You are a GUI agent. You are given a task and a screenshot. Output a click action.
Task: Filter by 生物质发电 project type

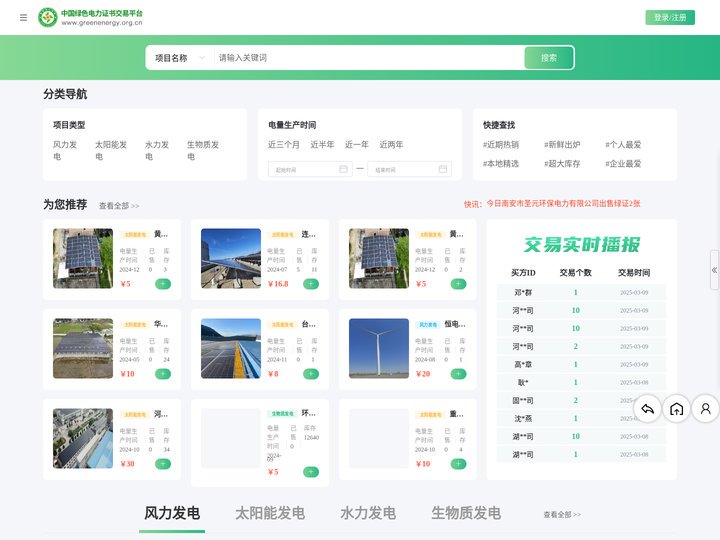[x=202, y=150]
